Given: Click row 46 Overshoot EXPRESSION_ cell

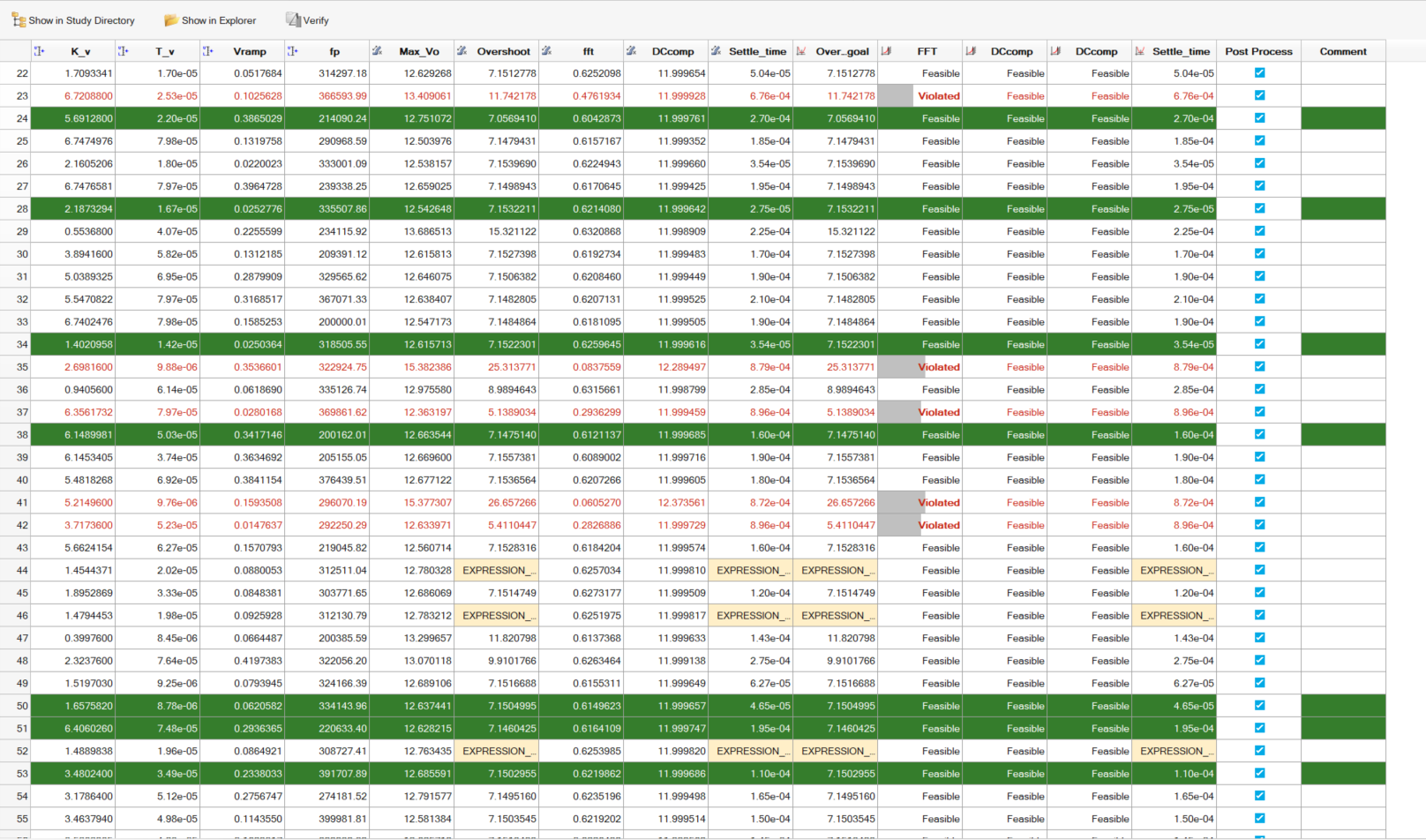Looking at the screenshot, I should point(497,616).
